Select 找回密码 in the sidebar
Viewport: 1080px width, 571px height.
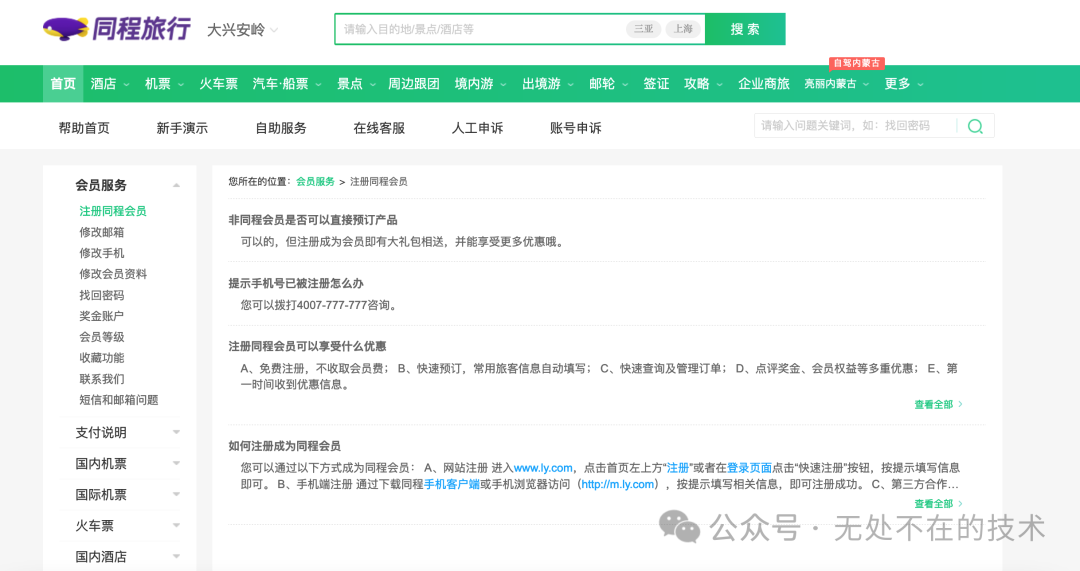pos(101,295)
